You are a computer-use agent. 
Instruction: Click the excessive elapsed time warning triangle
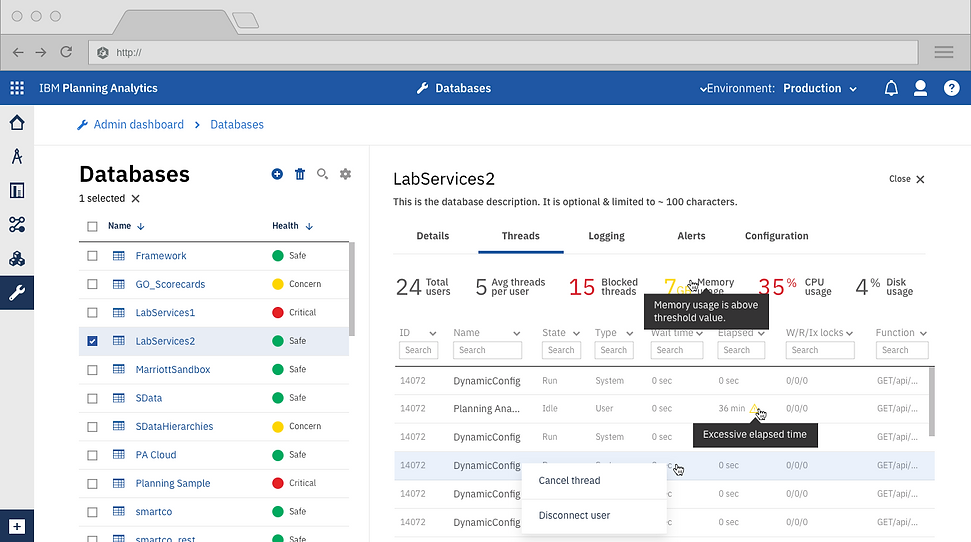click(x=754, y=409)
